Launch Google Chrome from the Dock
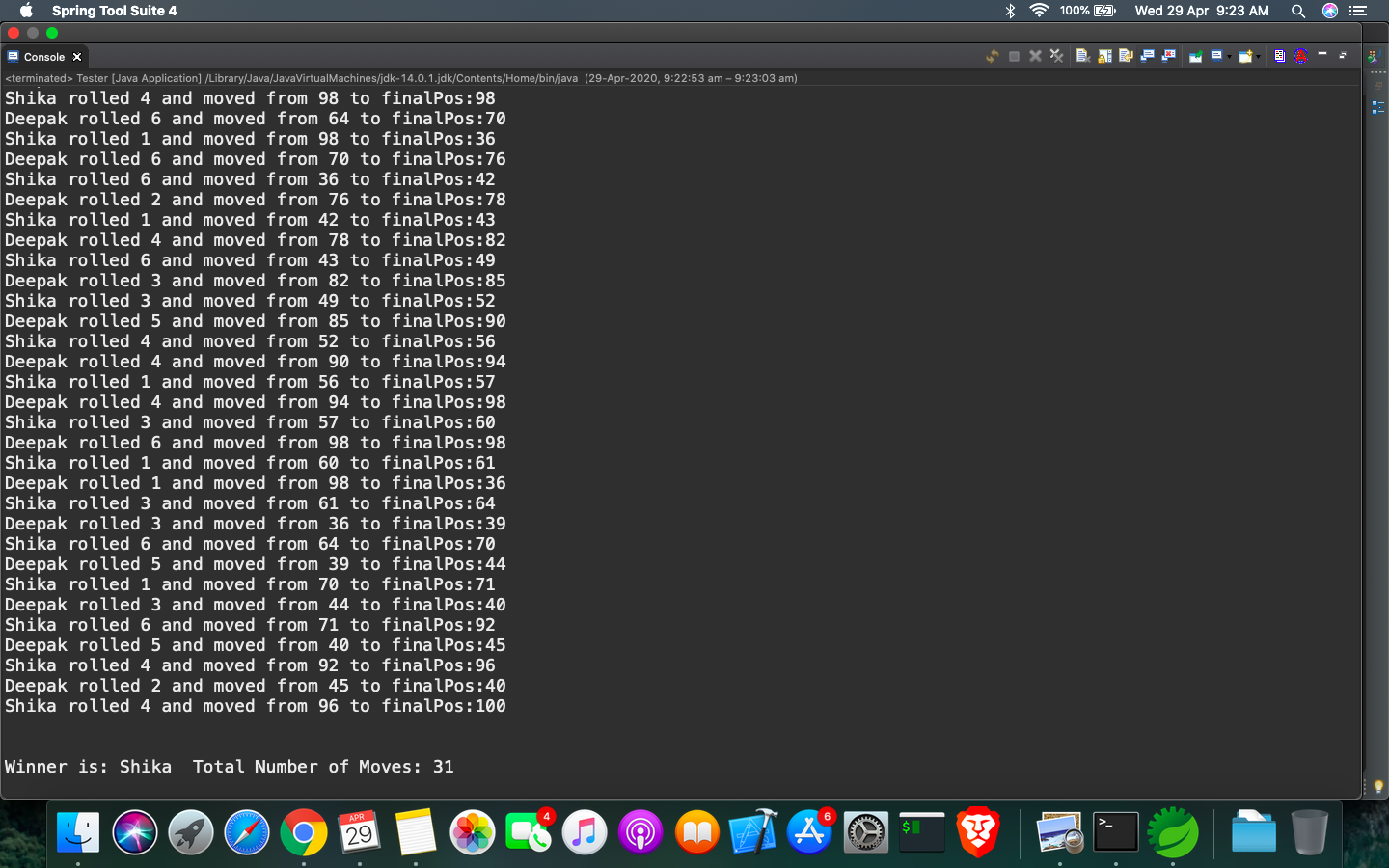 (304, 831)
